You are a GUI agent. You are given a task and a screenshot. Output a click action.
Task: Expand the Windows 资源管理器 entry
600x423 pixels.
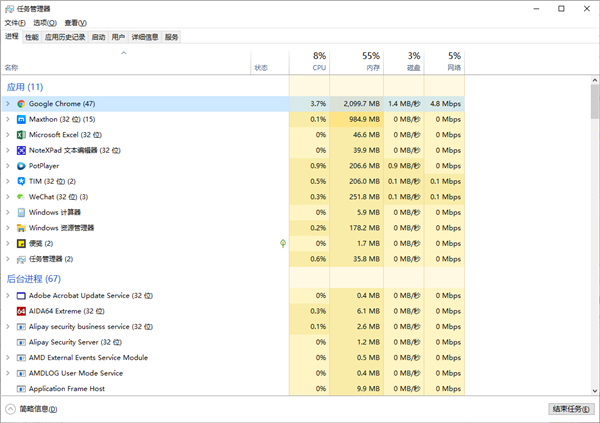point(8,228)
